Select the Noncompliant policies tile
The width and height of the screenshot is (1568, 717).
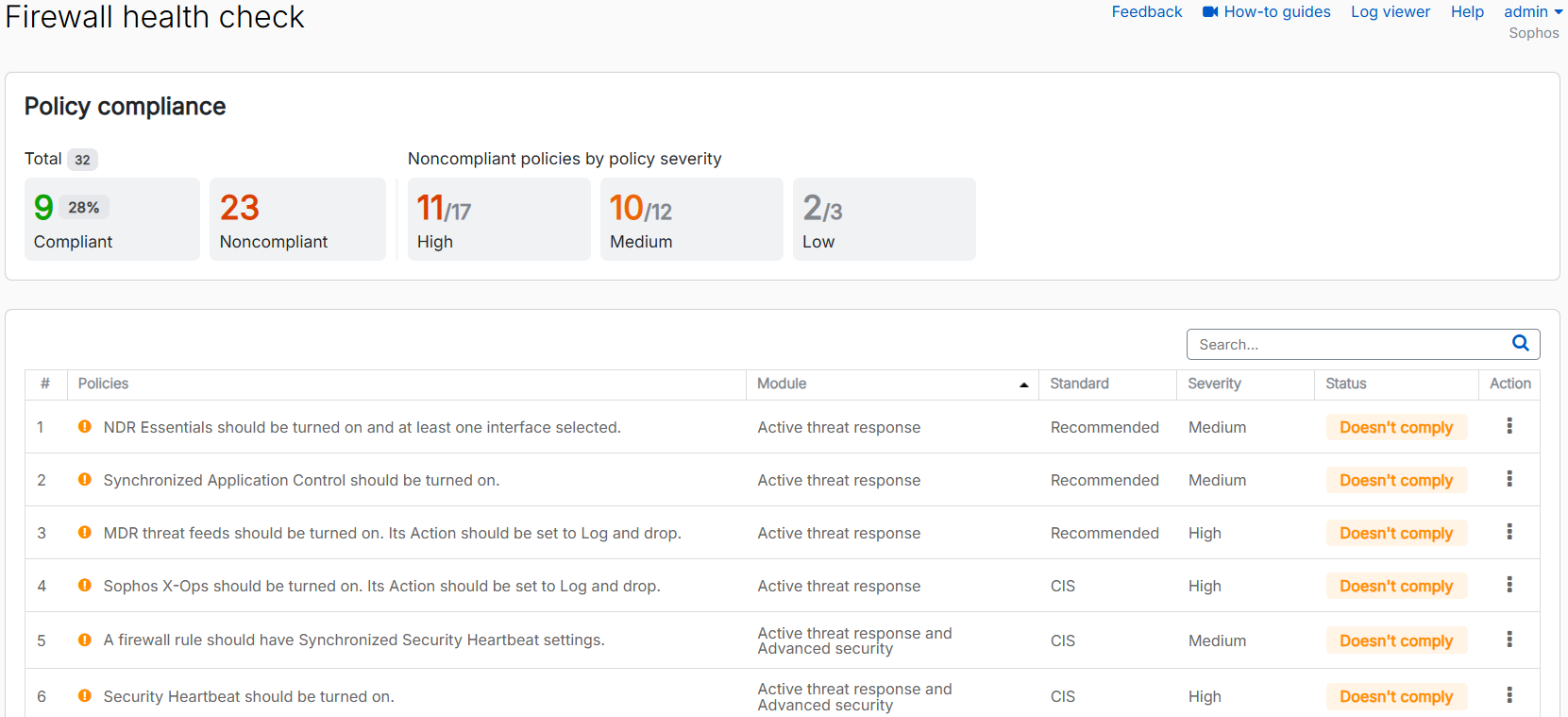click(297, 219)
